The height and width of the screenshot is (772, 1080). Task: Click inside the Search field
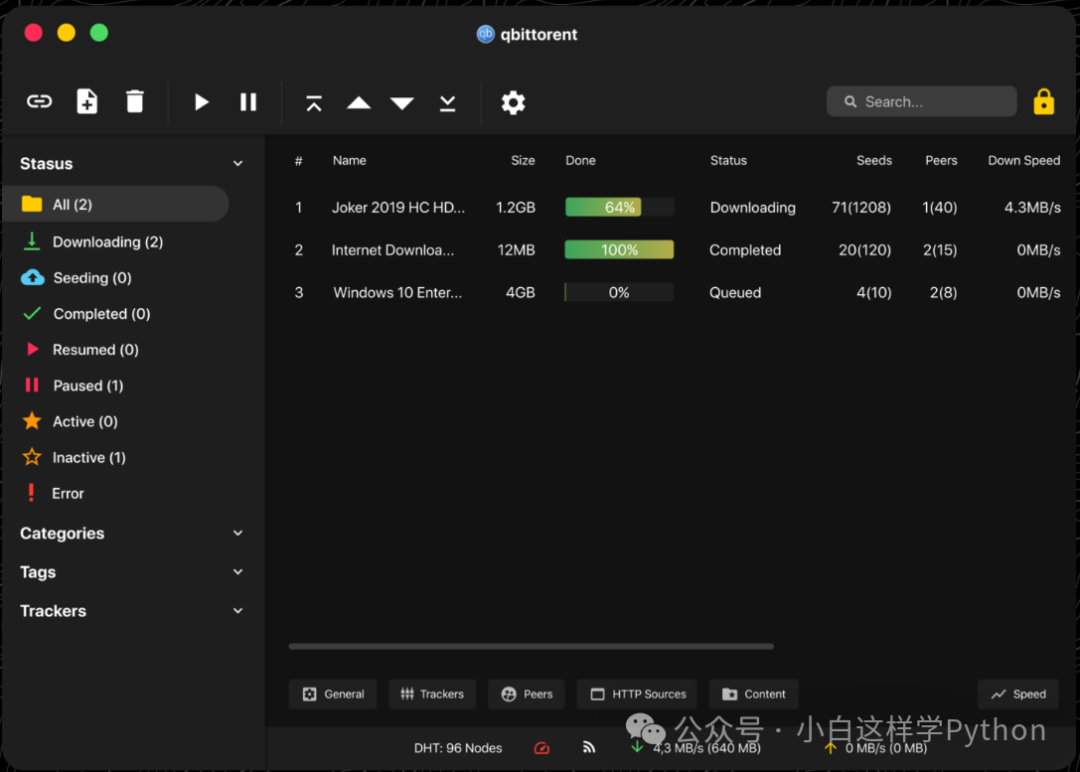(922, 102)
